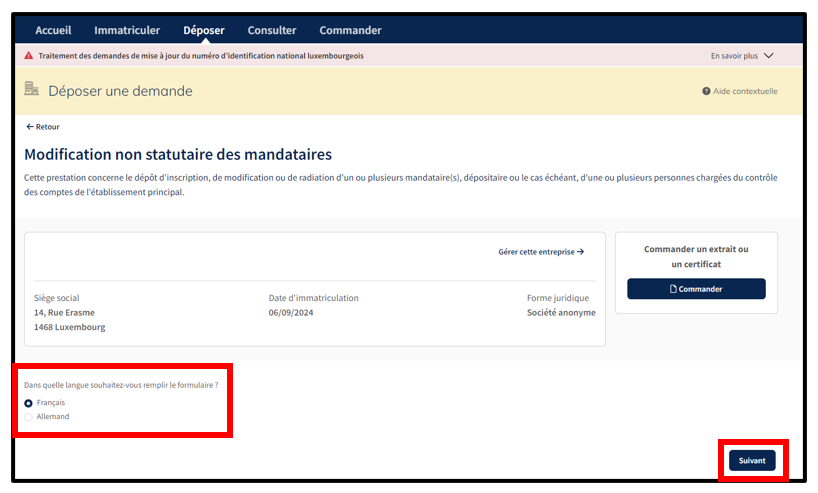Open the Gérer cette entreprise link
The height and width of the screenshot is (493, 818).
click(537, 252)
